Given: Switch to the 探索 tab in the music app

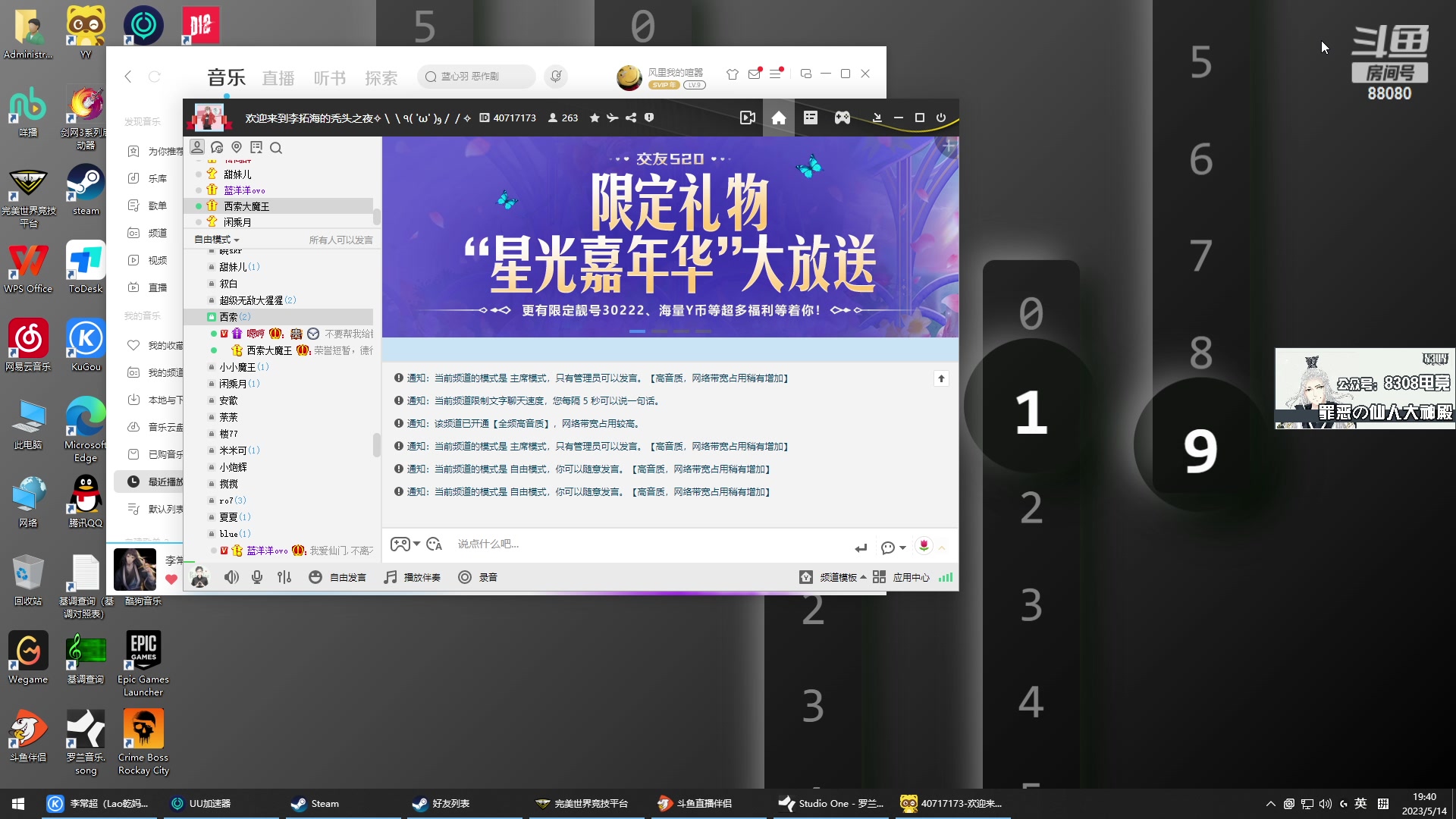Looking at the screenshot, I should pyautogui.click(x=381, y=77).
